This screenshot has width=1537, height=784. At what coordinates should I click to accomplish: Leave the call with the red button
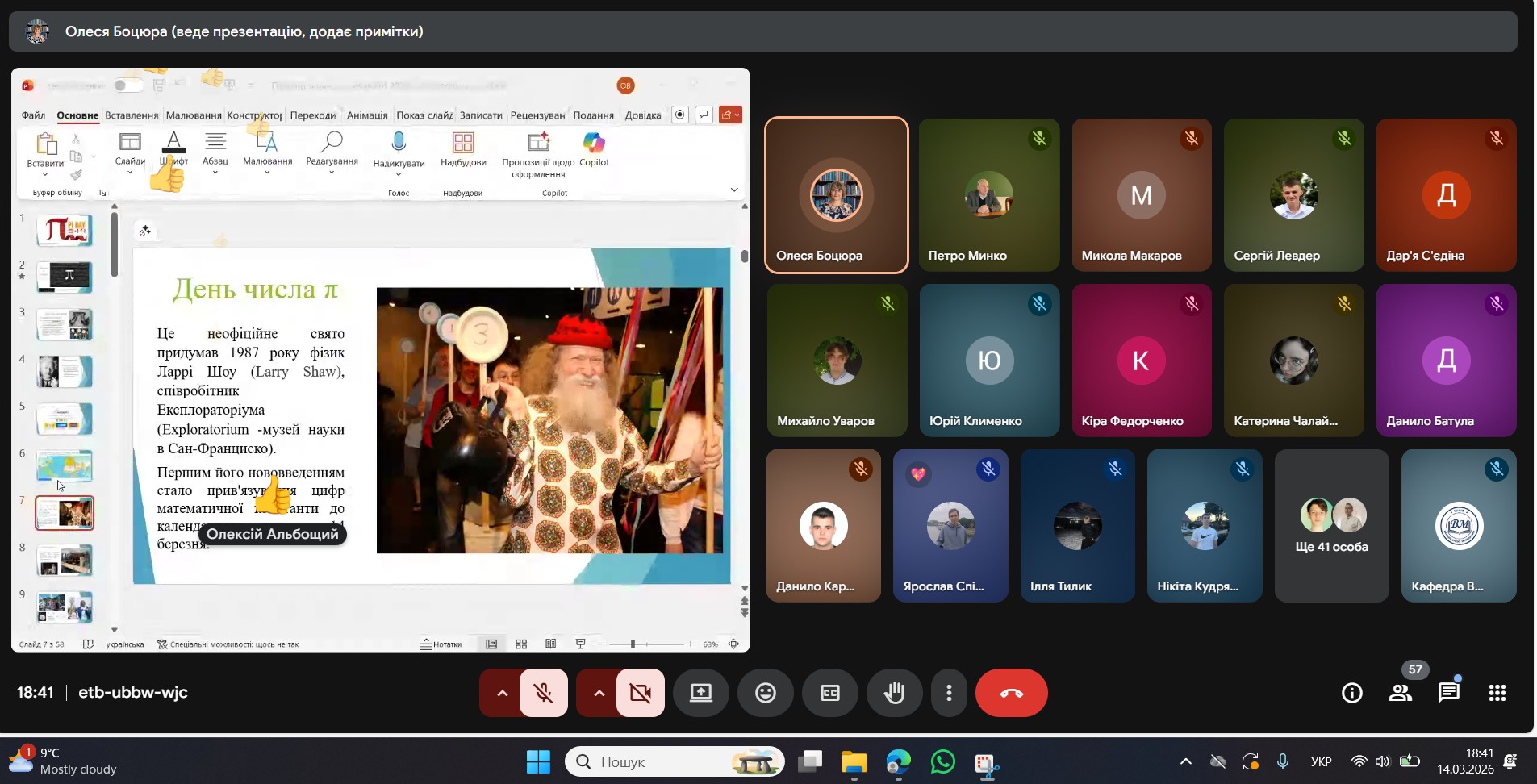click(x=1011, y=693)
